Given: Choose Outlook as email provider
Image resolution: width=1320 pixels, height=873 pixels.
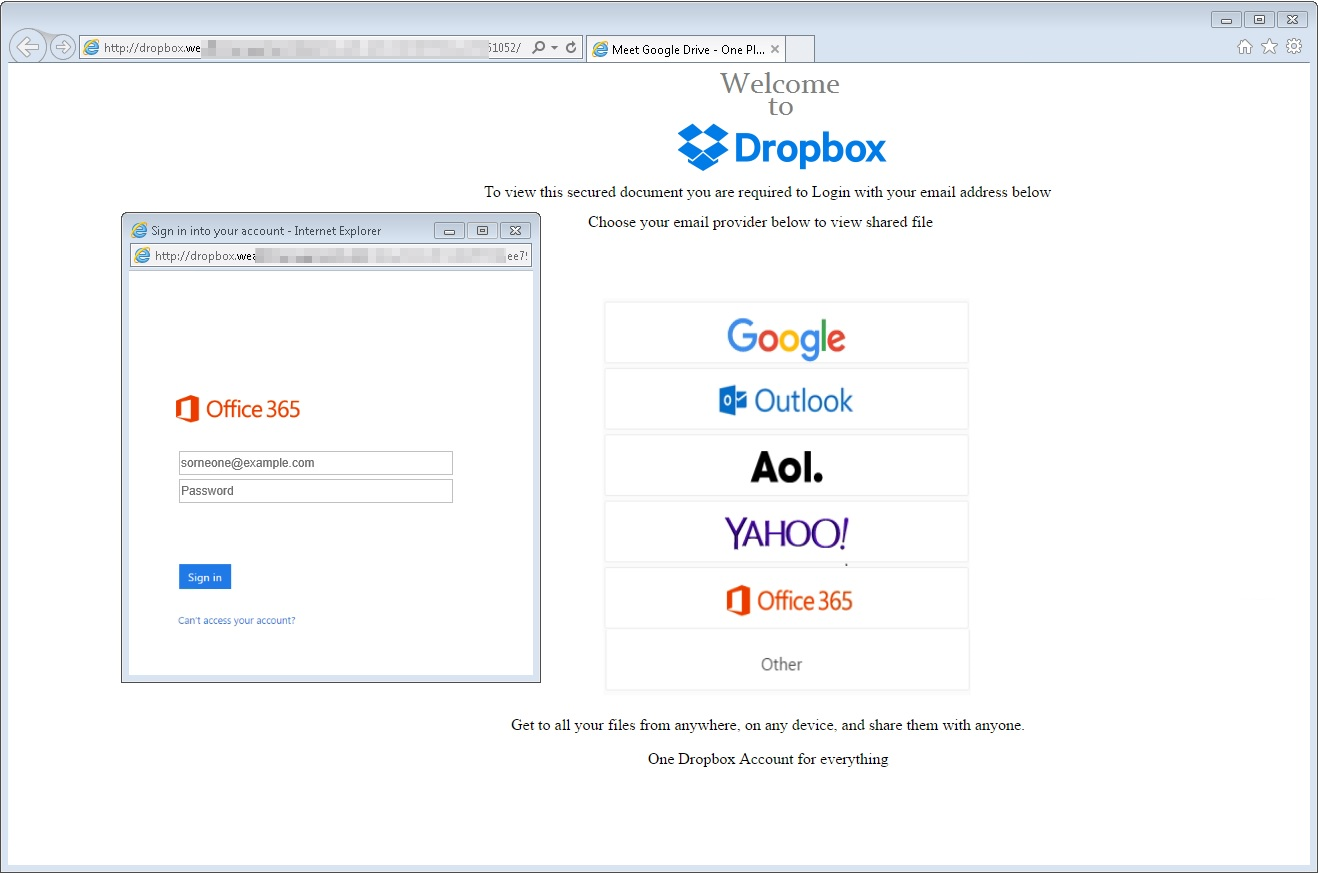Looking at the screenshot, I should coord(786,399).
